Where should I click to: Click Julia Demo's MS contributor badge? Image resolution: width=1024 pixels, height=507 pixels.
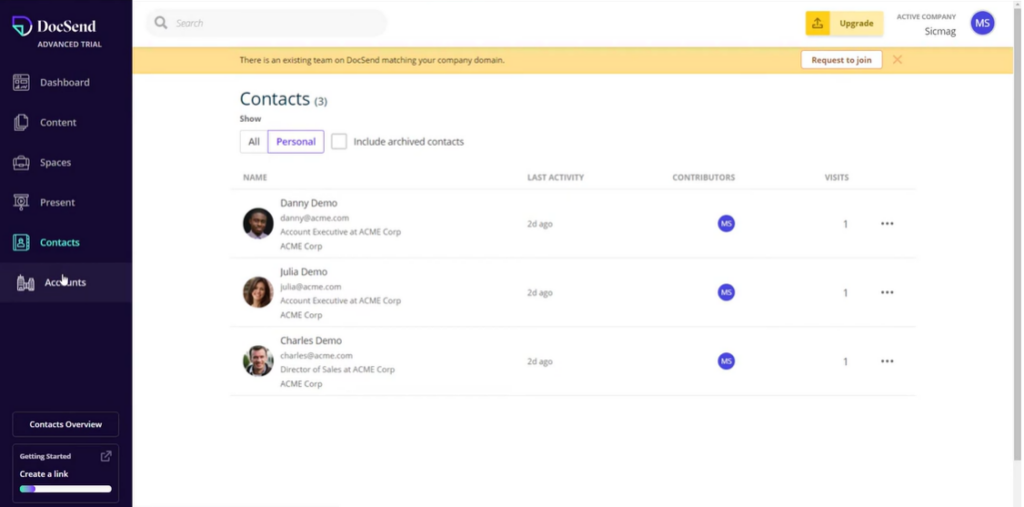click(726, 292)
